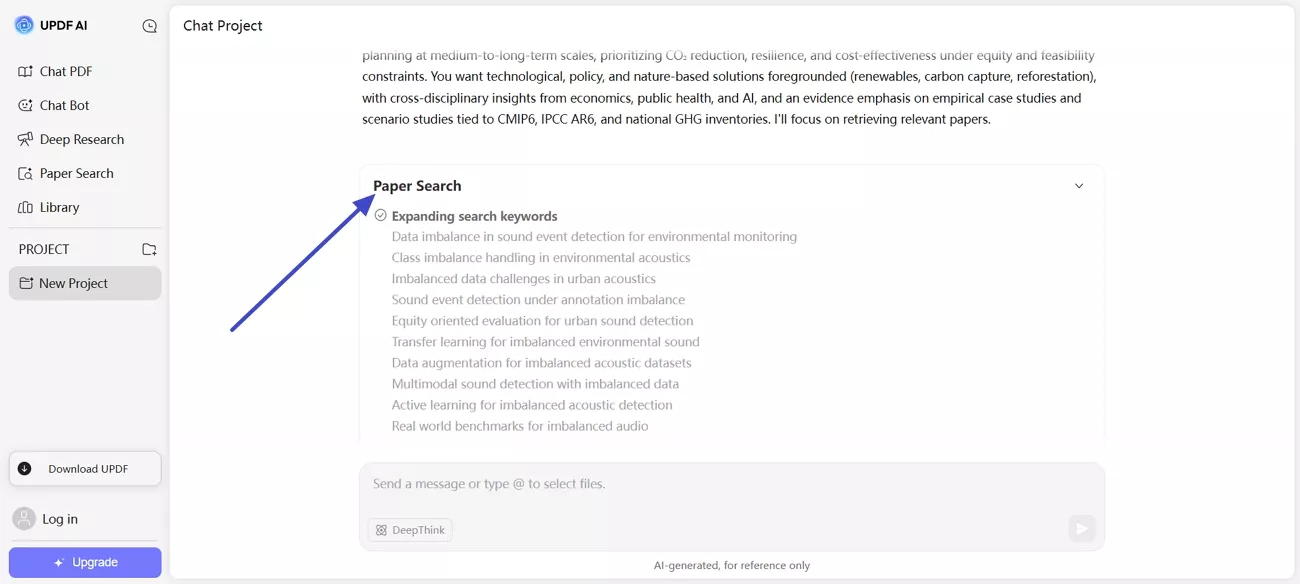Toggle the DeepThink mode
Image resolution: width=1300 pixels, height=584 pixels.
tap(410, 530)
